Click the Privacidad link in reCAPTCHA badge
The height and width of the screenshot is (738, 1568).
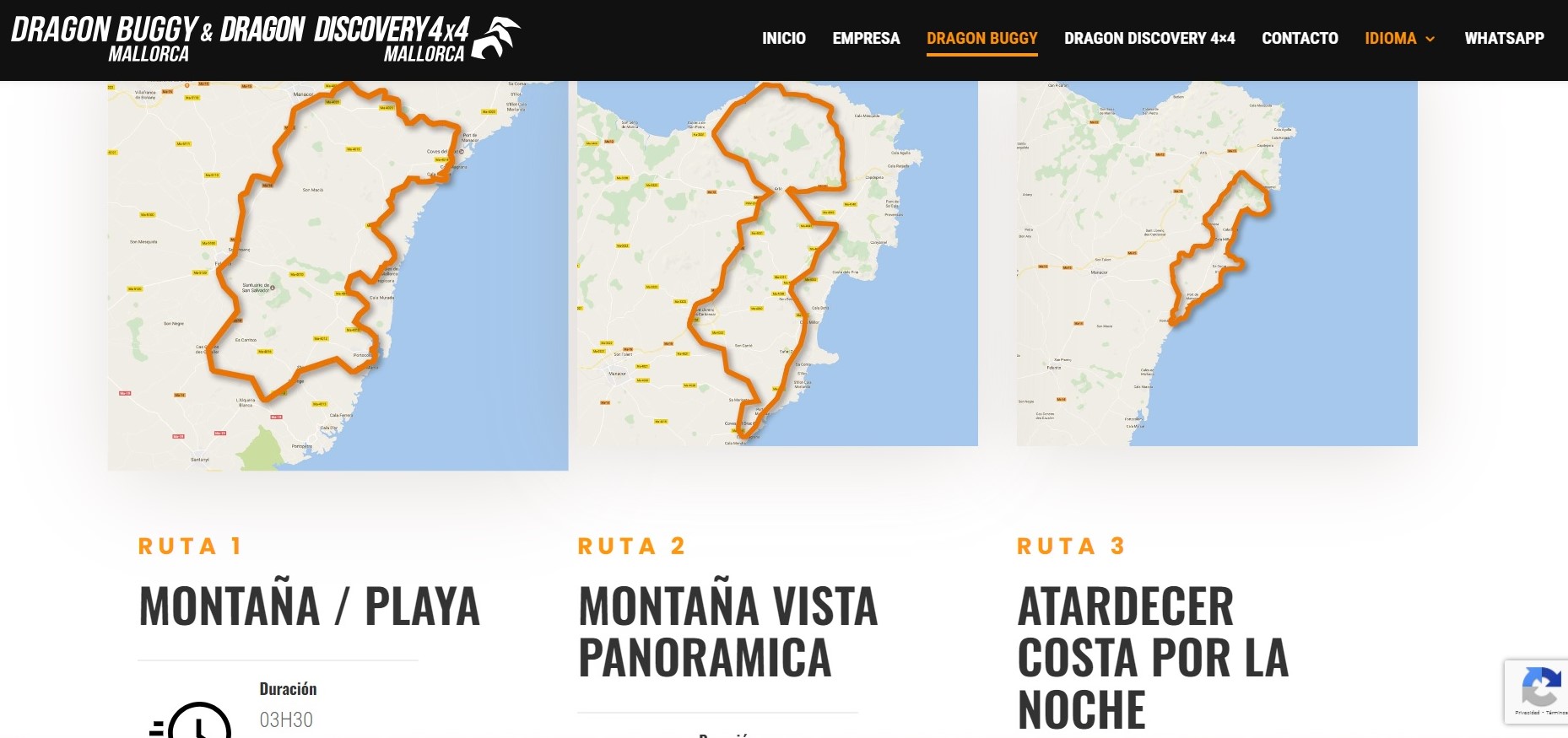1527,713
